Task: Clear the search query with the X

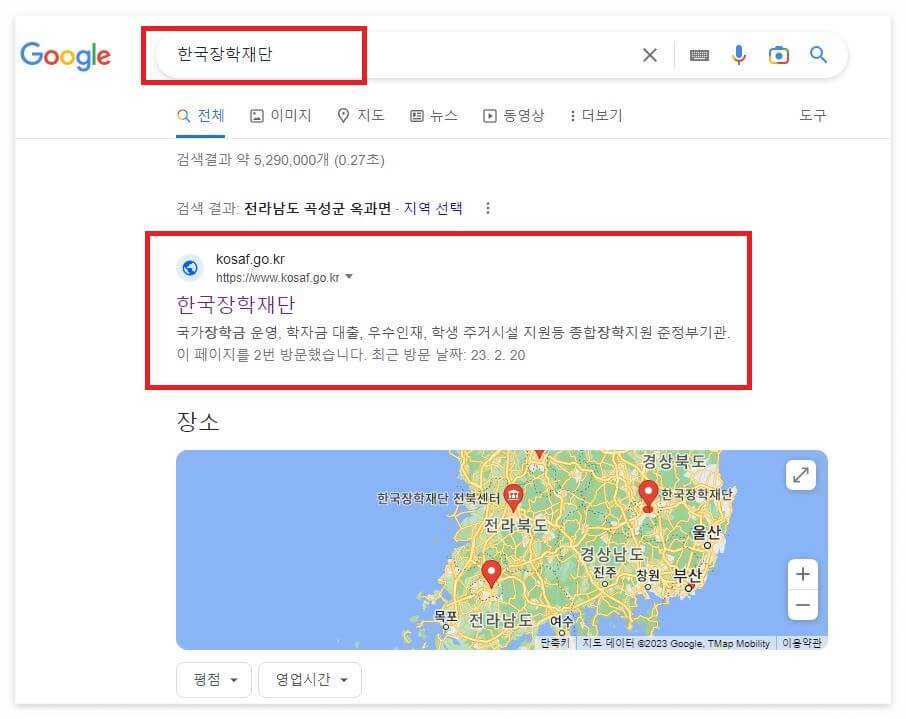Action: [649, 55]
